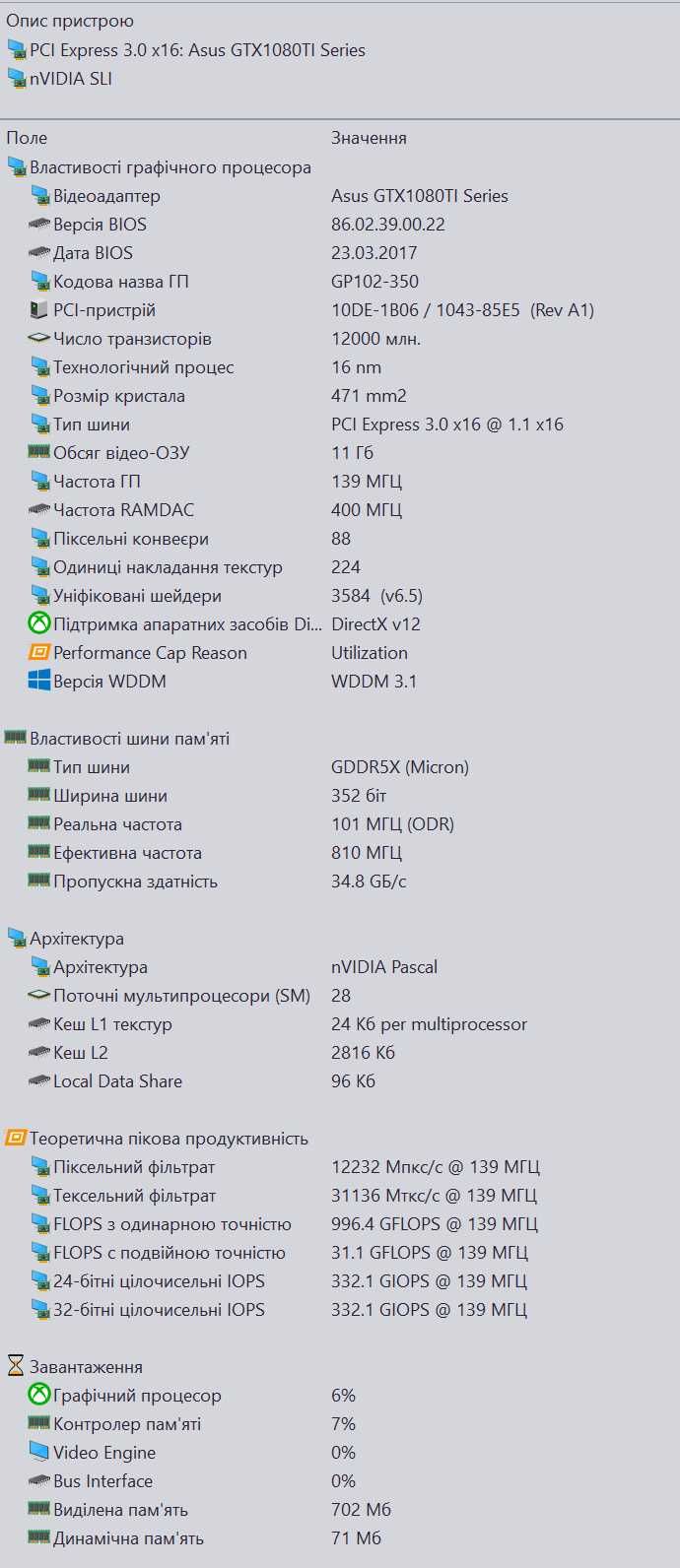
Task: Click the Video Engine monitor icon
Action: (39, 1452)
